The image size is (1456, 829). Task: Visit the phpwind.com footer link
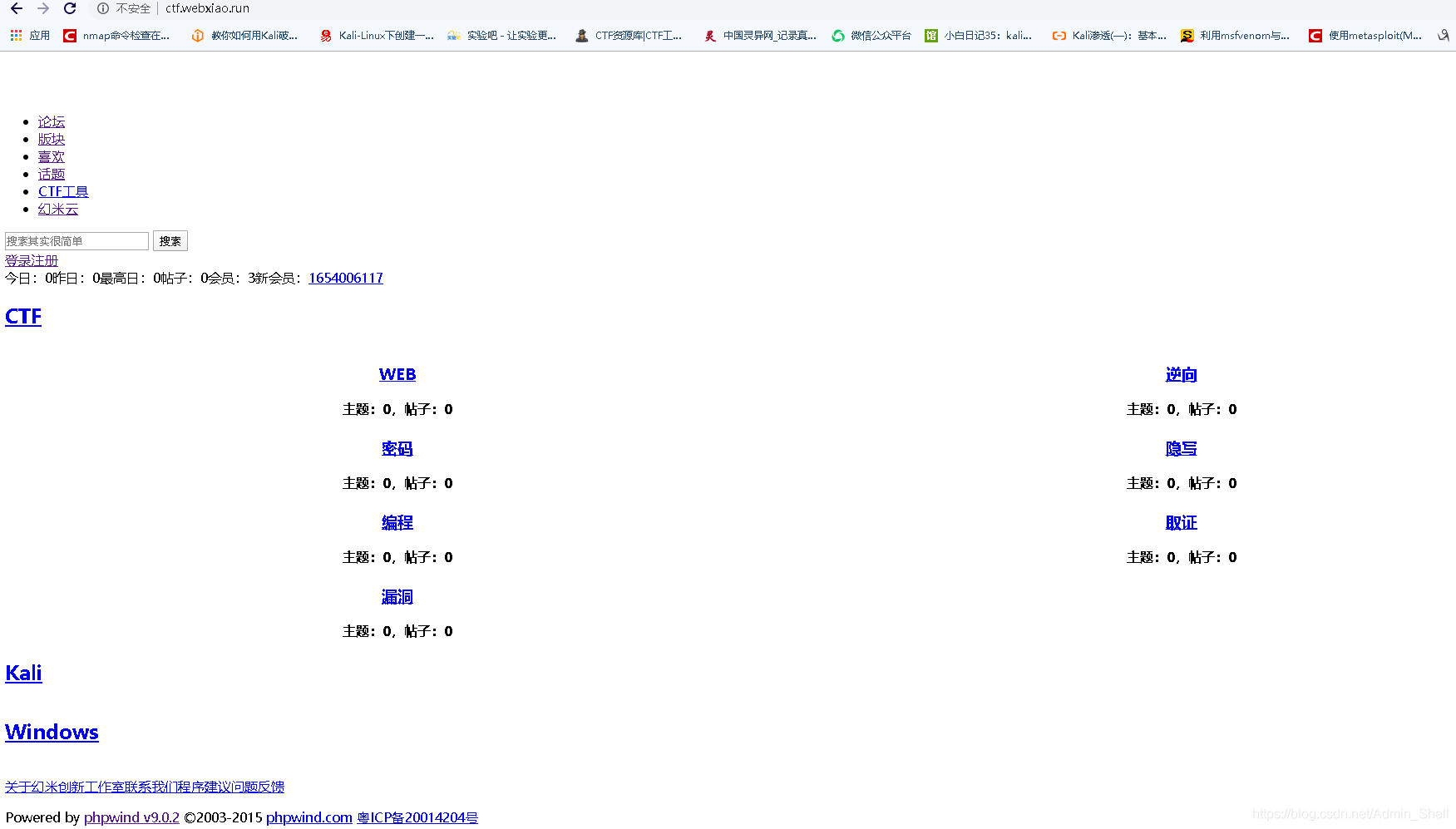point(309,817)
